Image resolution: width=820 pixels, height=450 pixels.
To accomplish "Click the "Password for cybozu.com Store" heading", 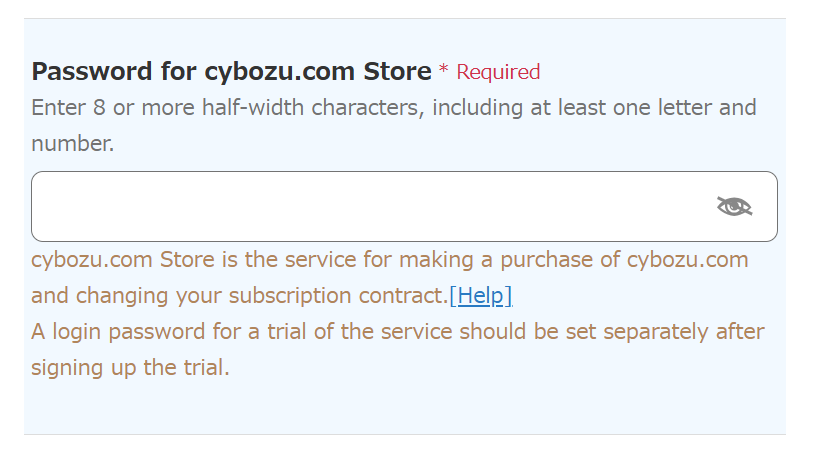I will point(231,72).
